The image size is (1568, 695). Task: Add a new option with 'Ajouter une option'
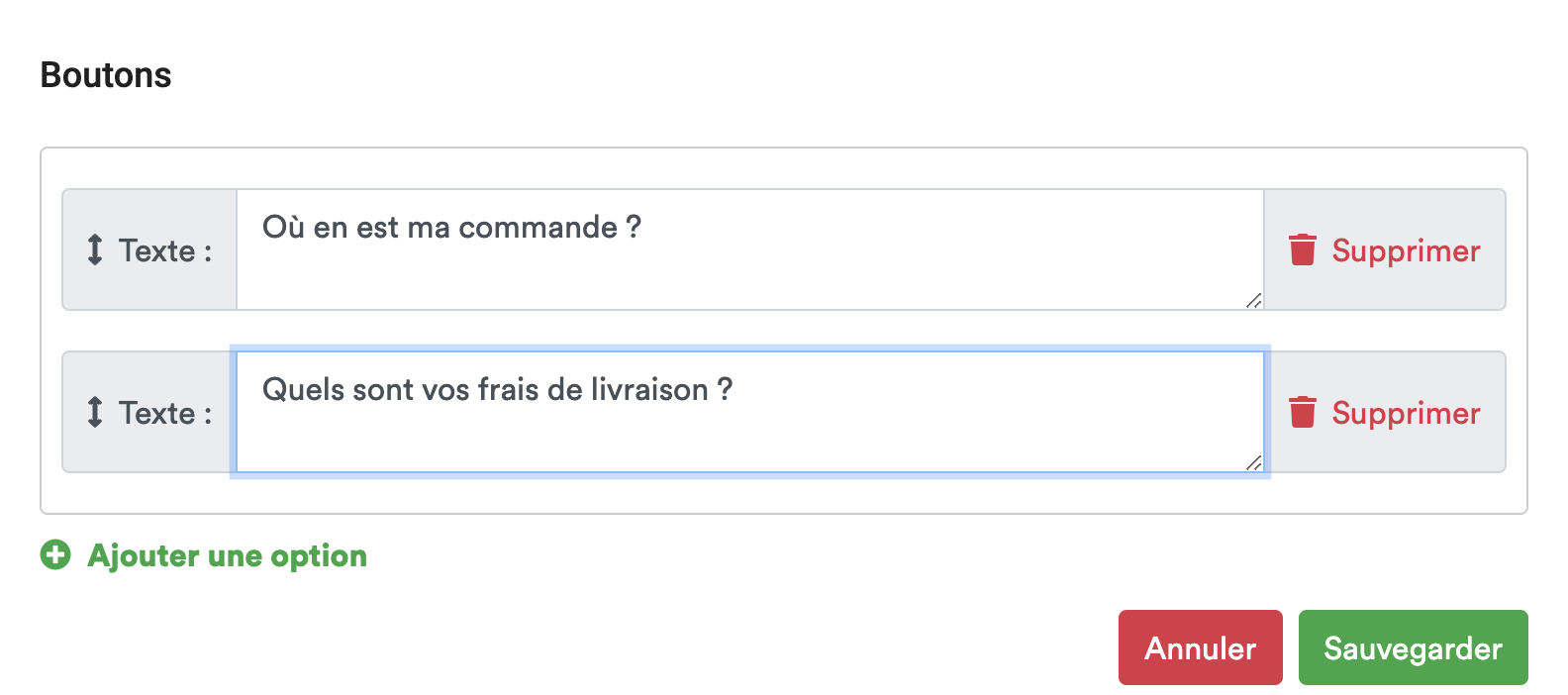pyautogui.click(x=228, y=556)
